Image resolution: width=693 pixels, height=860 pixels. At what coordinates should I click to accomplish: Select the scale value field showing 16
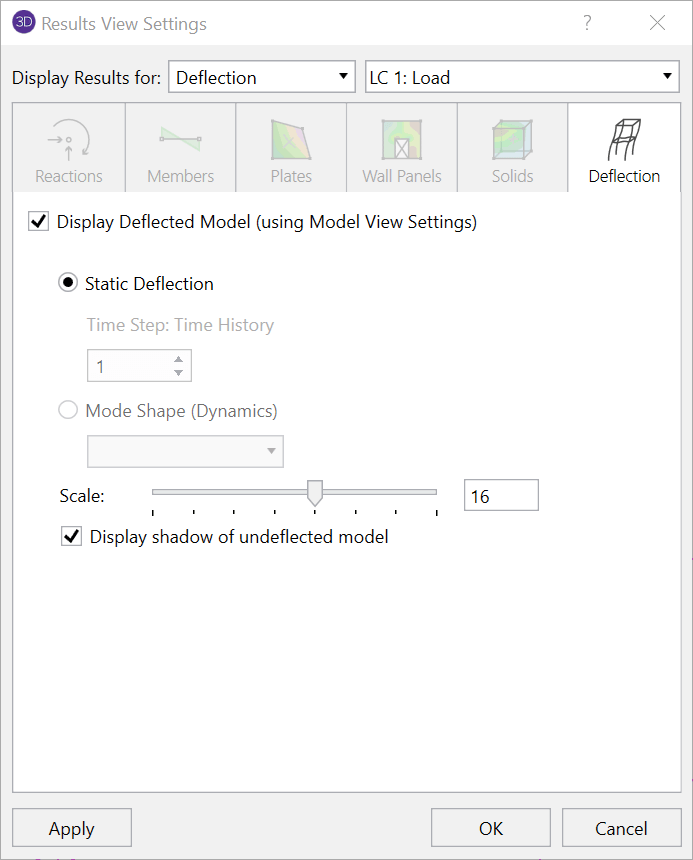coord(500,494)
